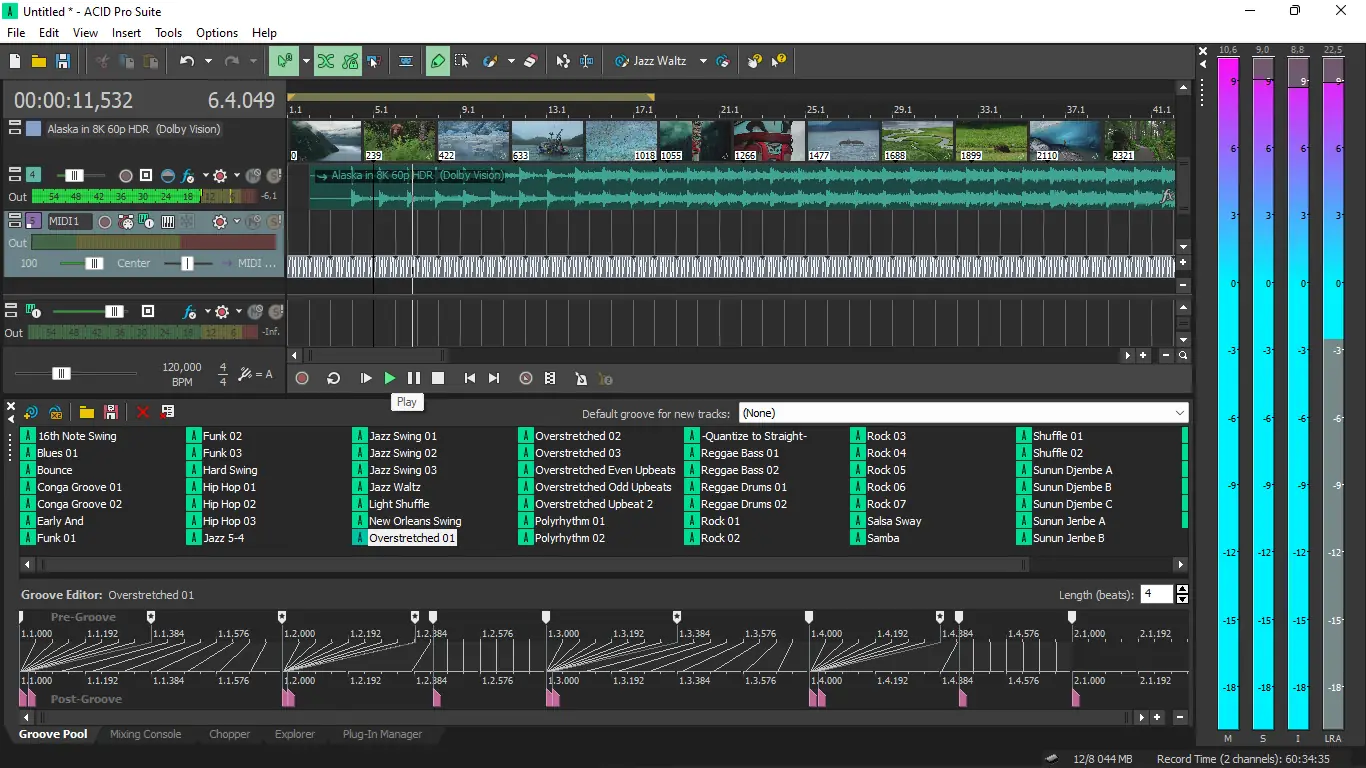Switch to the Mixing Console tab

click(146, 734)
